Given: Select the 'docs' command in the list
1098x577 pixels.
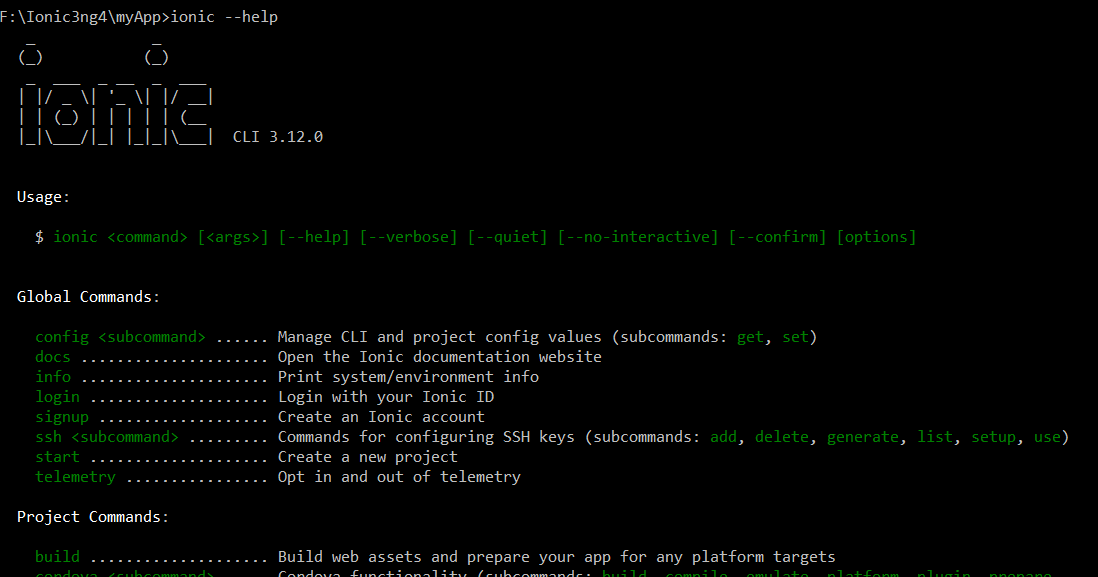Looking at the screenshot, I should (x=53, y=357).
